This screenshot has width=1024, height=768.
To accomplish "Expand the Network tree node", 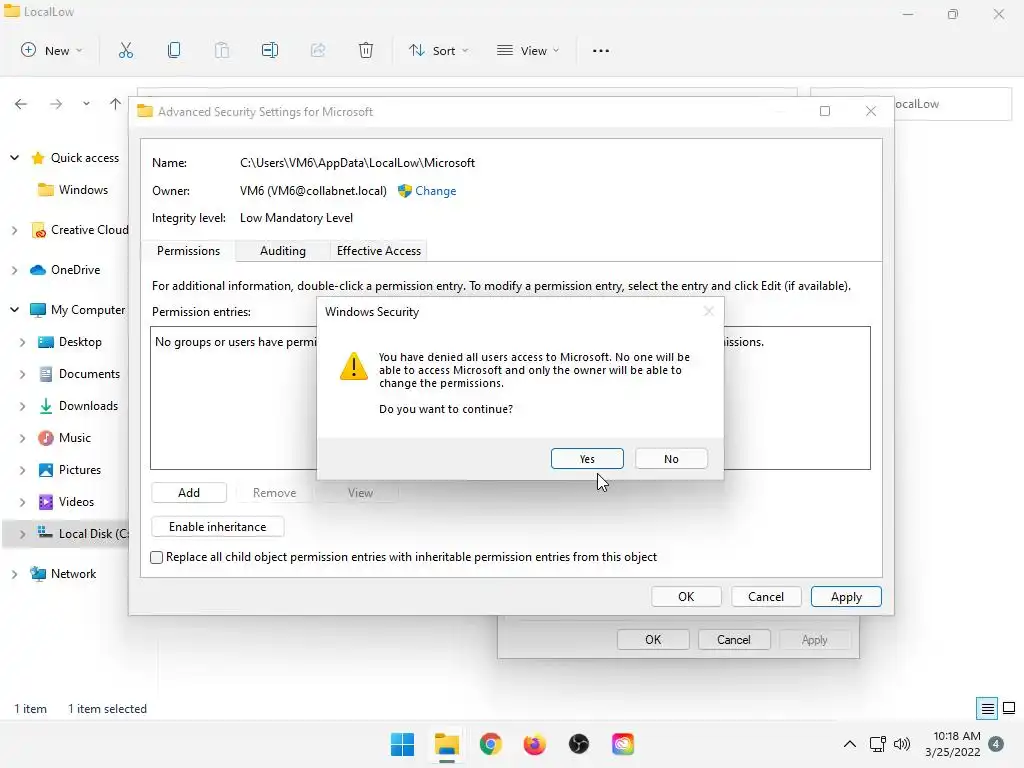I will click(14, 574).
